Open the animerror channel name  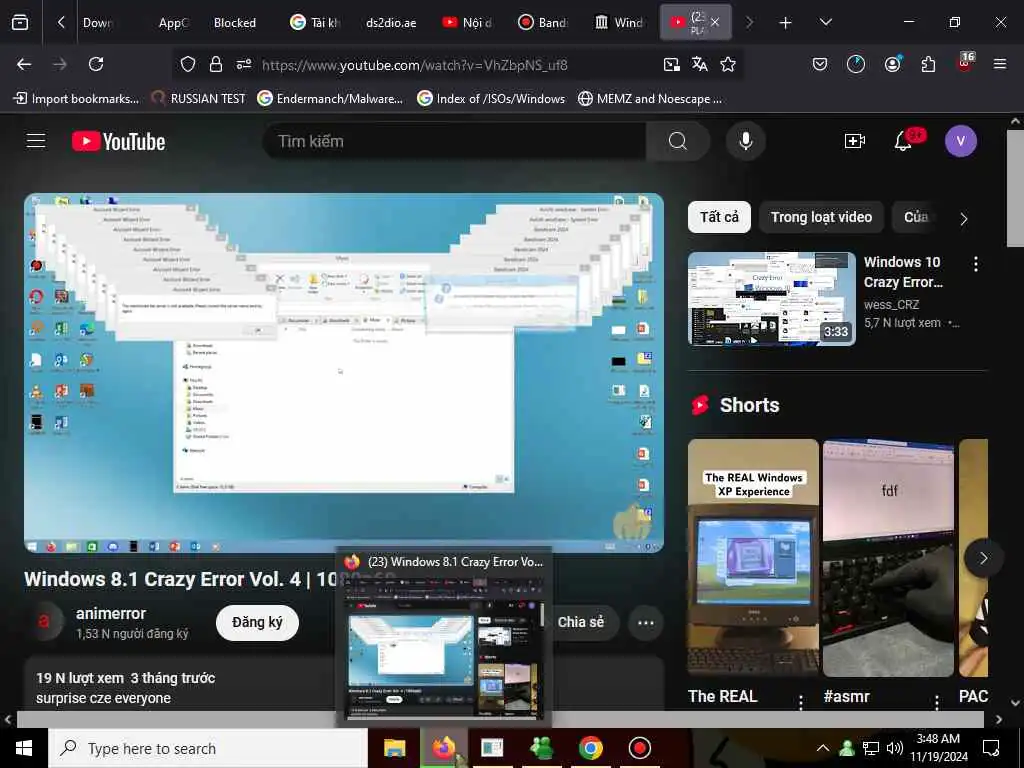[111, 613]
